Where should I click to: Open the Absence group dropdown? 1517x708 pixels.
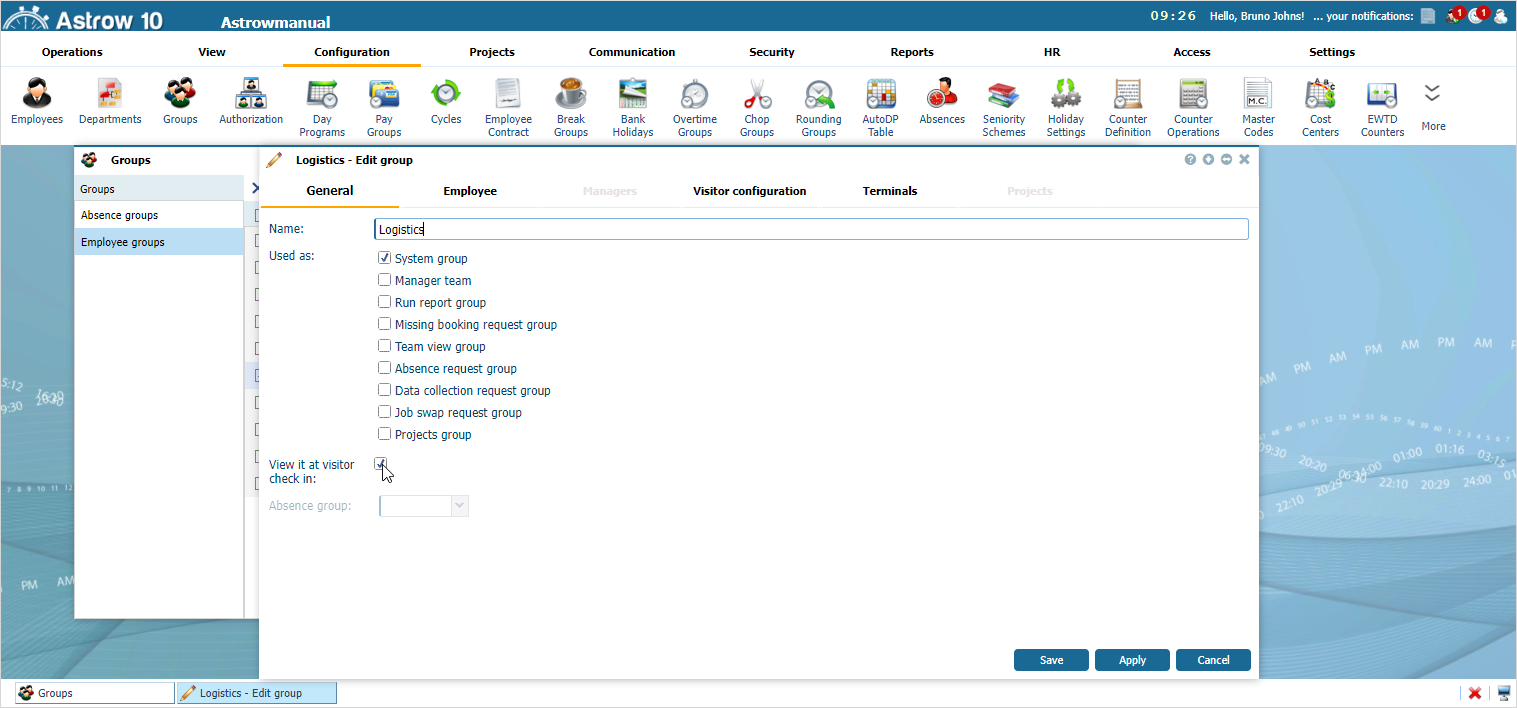[x=460, y=506]
